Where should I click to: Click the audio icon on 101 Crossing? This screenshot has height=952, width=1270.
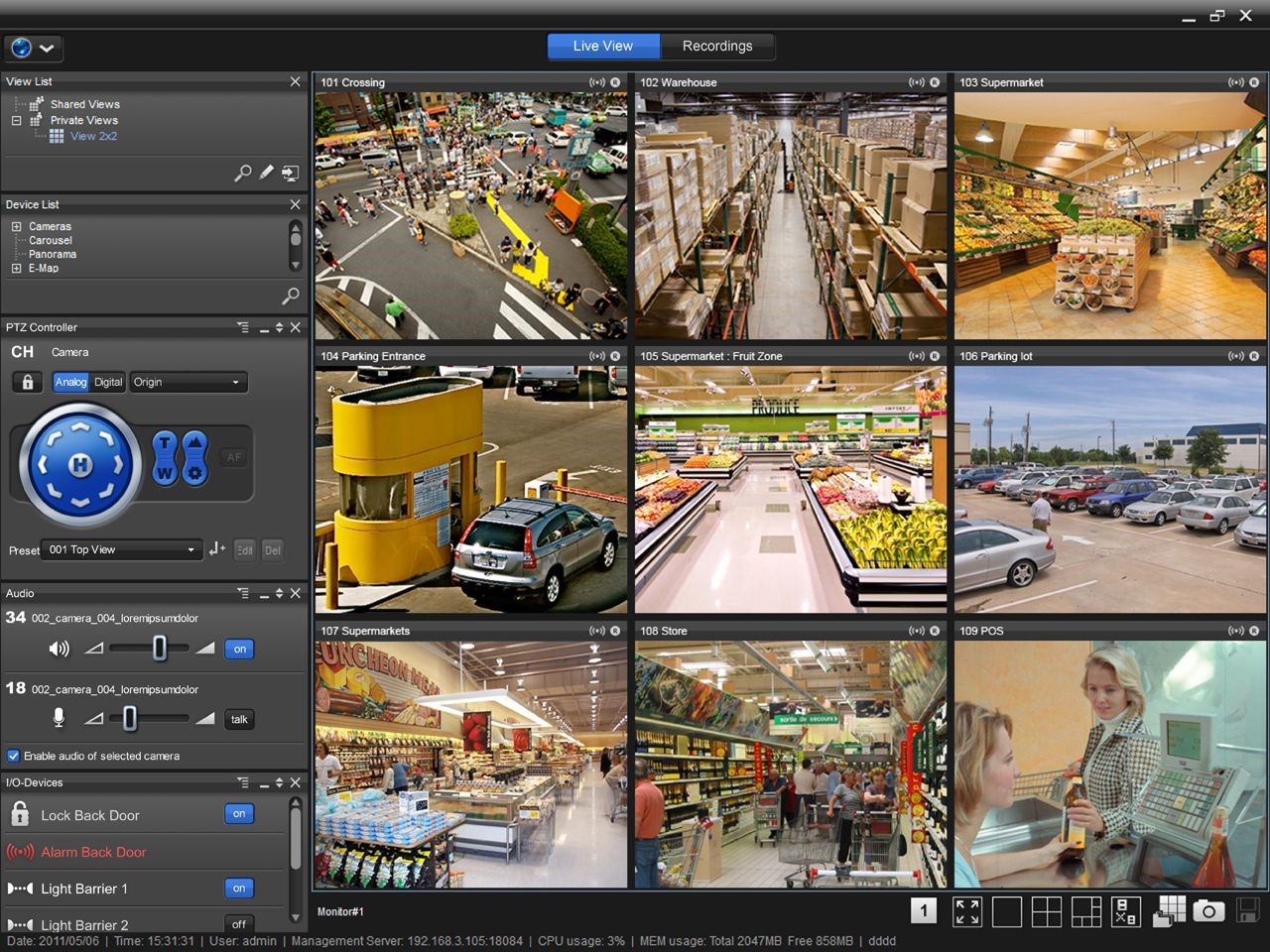(596, 82)
